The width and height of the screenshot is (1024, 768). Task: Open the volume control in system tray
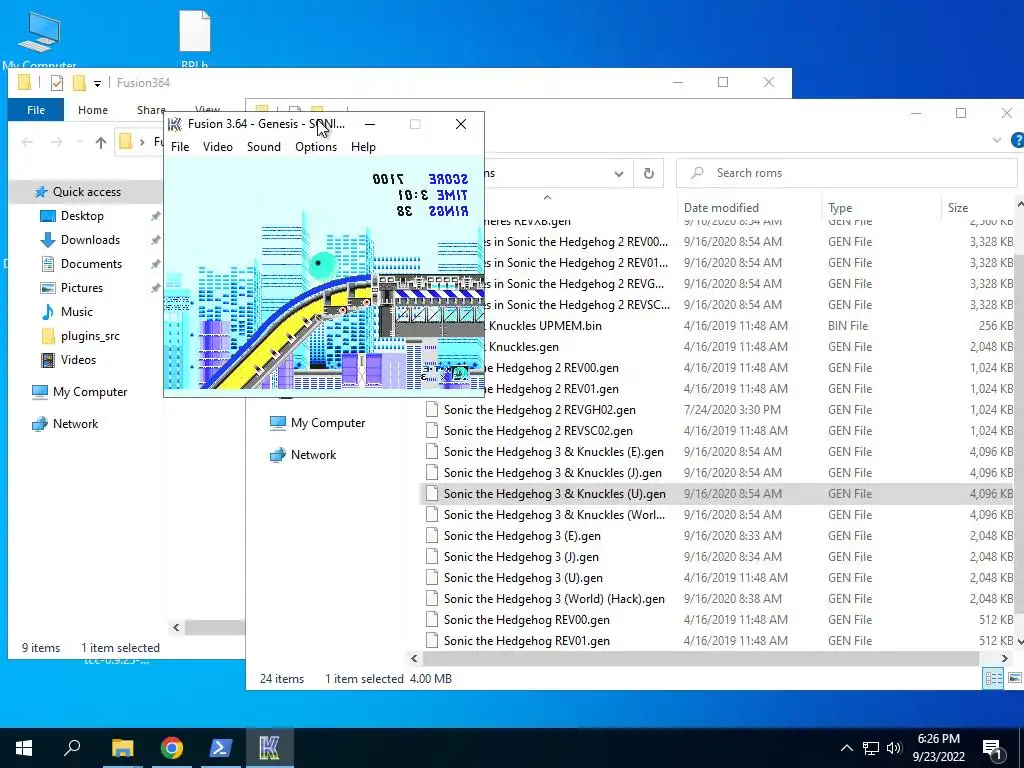[x=894, y=748]
